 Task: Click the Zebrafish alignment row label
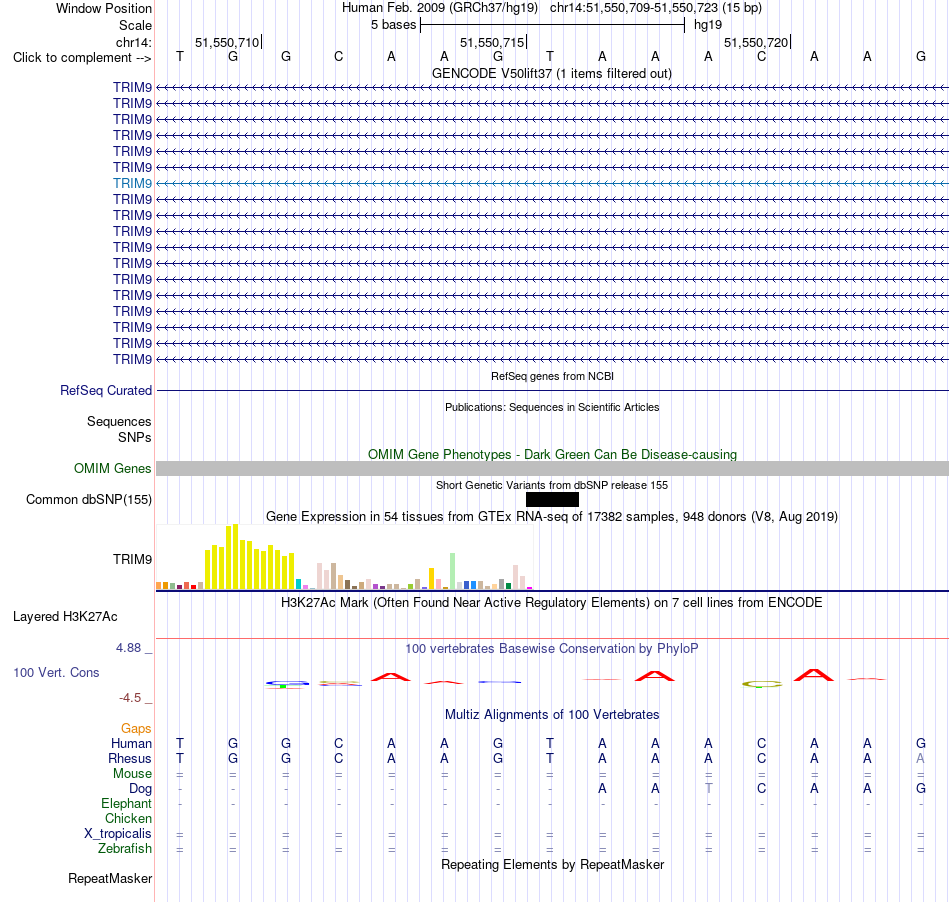[125, 849]
